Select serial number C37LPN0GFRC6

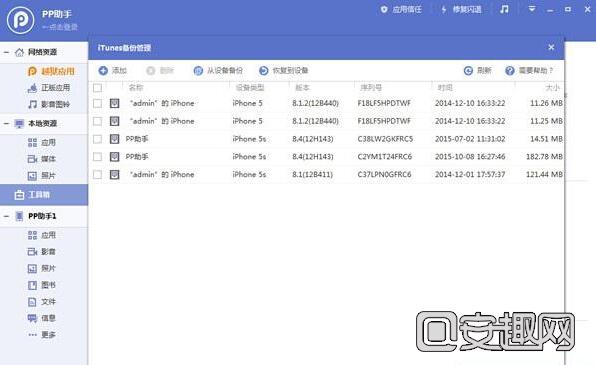click(384, 175)
